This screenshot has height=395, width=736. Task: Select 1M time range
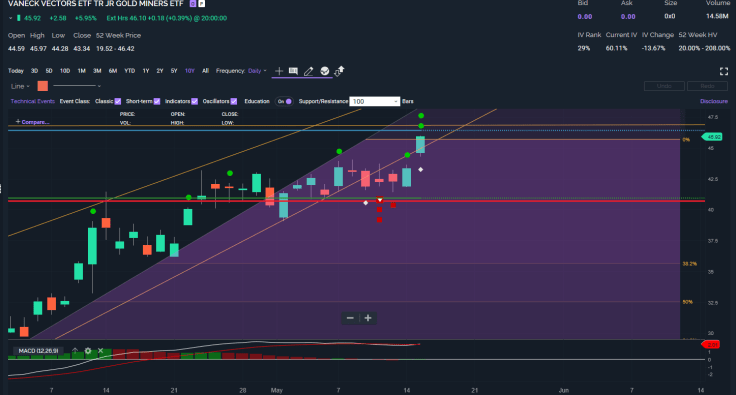click(82, 71)
